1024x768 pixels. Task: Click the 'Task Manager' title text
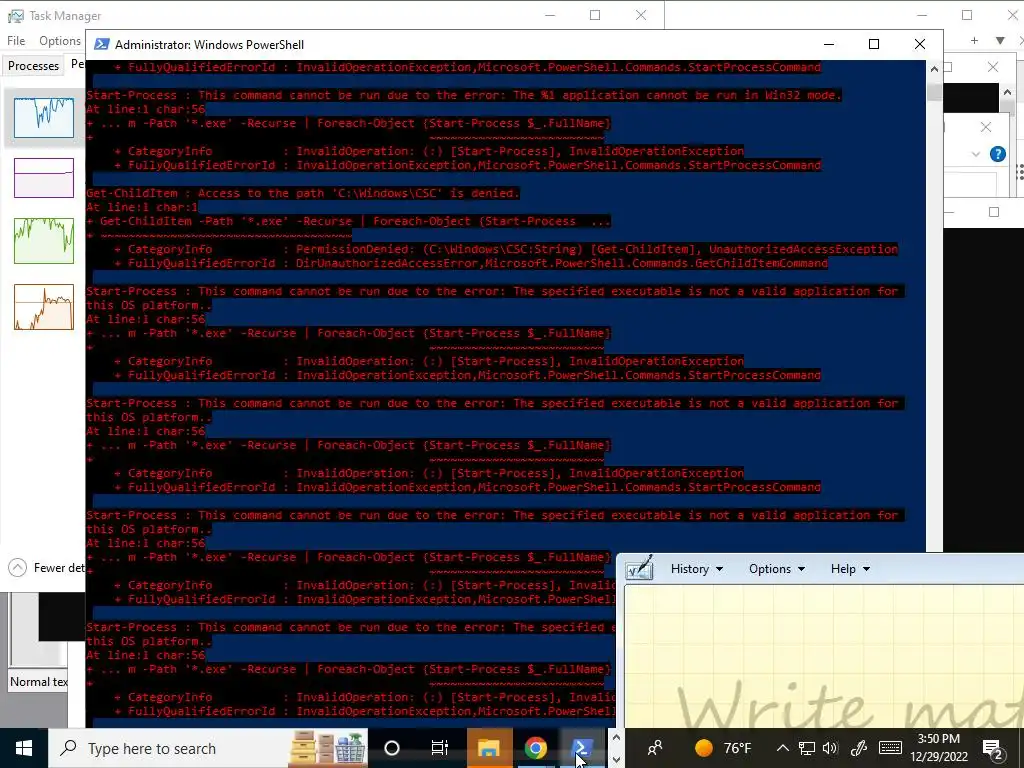65,16
